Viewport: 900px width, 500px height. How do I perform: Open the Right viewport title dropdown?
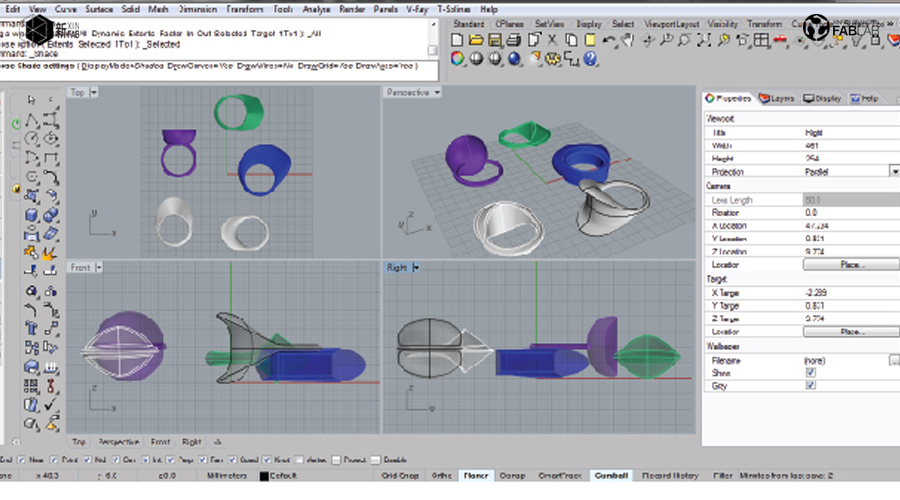(x=416, y=267)
